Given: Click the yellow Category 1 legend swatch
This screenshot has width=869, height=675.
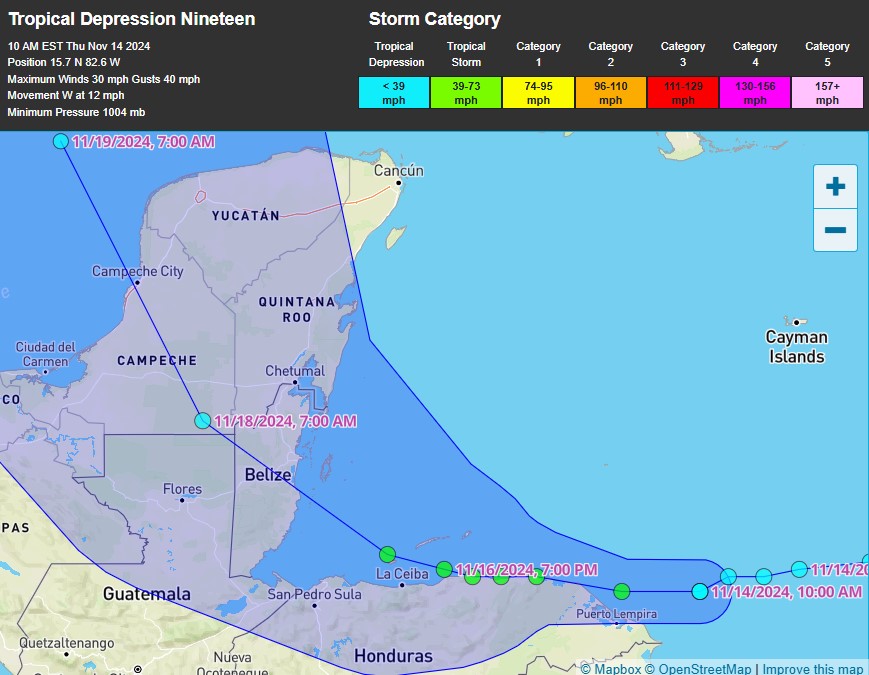Looking at the screenshot, I should pos(538,93).
